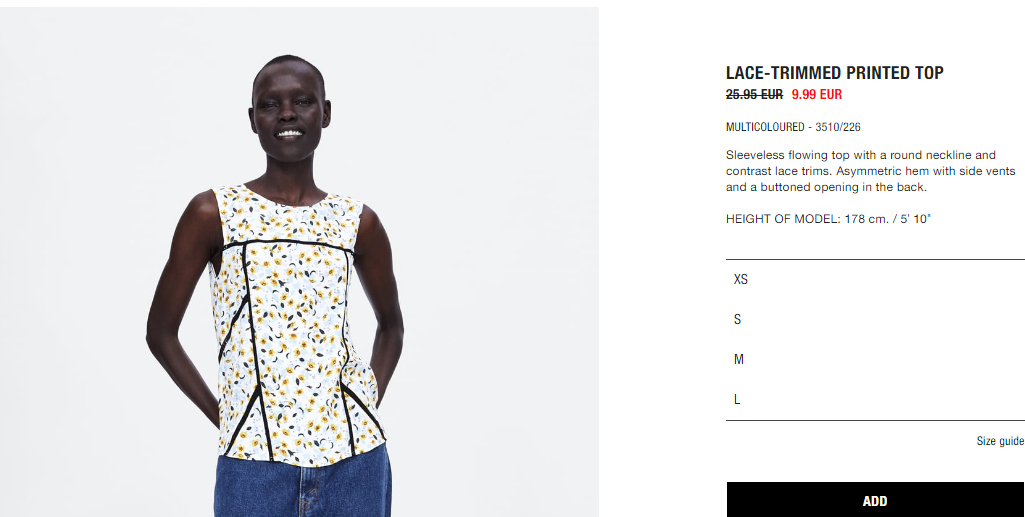The height and width of the screenshot is (517, 1025).
Task: Click the HEIGHT OF MODEL text line
Action: pyautogui.click(x=828, y=219)
